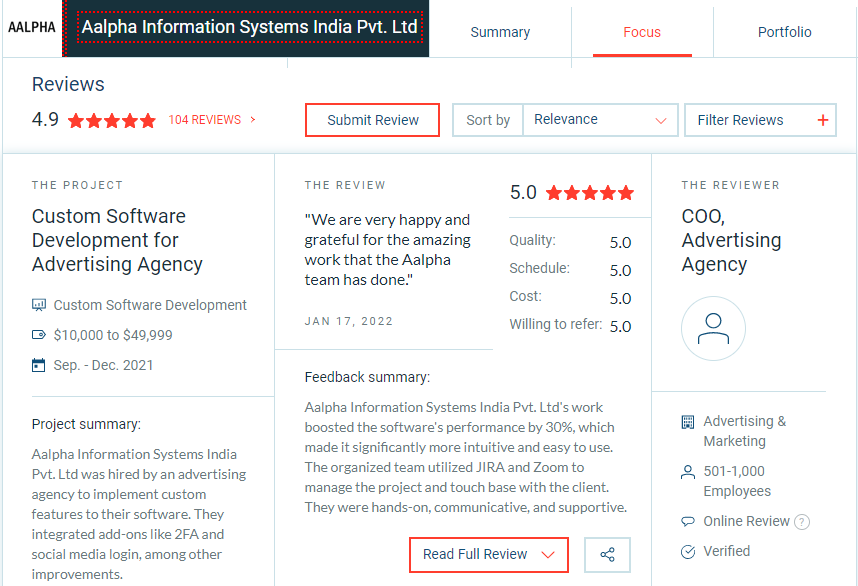Click the Advertising & Marketing building icon
858x586 pixels.
[x=688, y=422]
